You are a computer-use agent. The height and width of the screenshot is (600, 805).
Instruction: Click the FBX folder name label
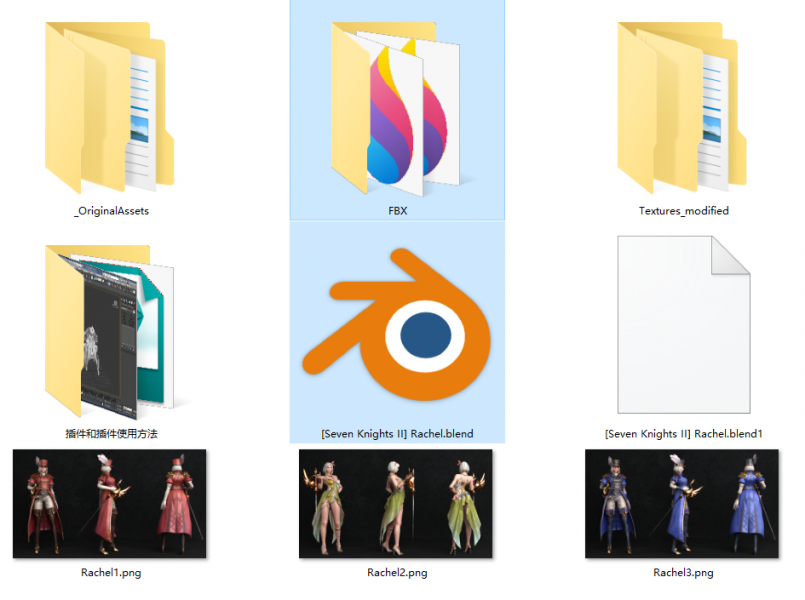397,211
